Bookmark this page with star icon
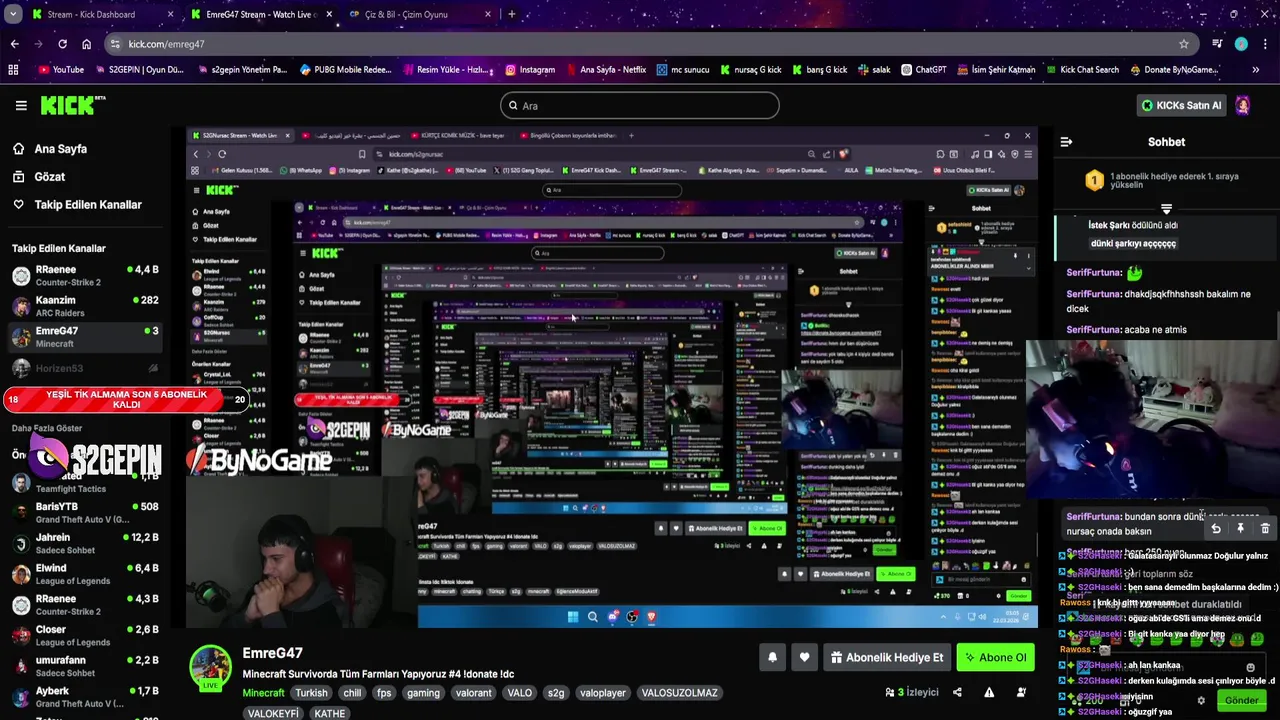Viewport: 1280px width, 720px height. click(x=1184, y=44)
